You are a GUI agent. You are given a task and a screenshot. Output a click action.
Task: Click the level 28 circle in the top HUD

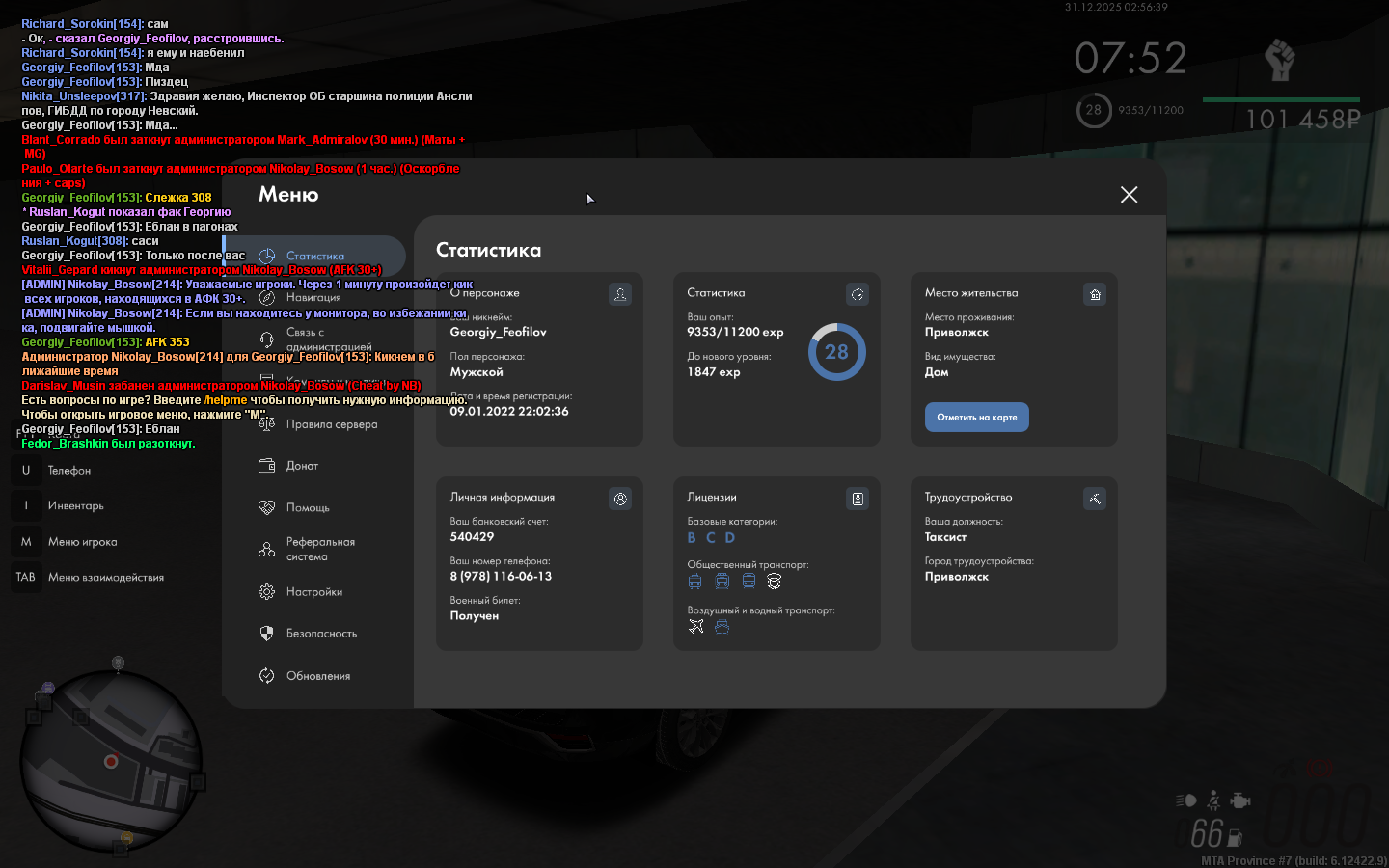click(1094, 110)
